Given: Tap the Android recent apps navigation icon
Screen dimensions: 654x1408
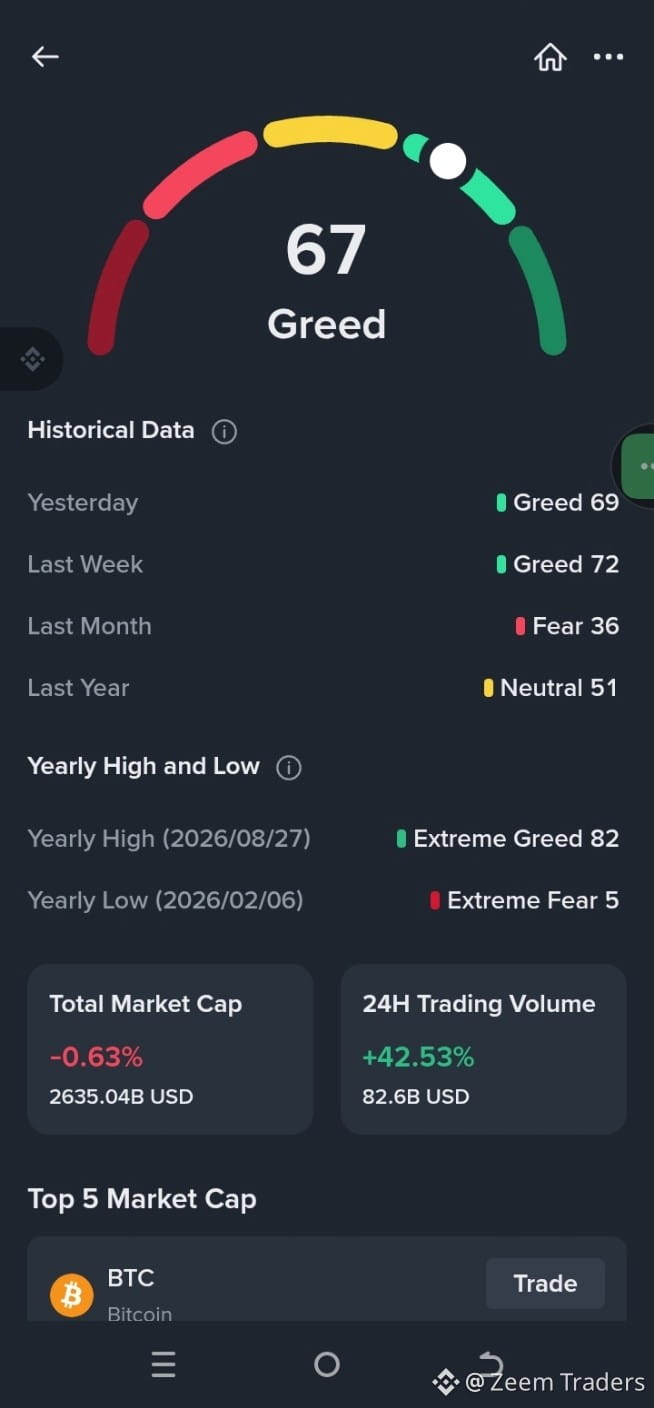Looking at the screenshot, I should (x=163, y=1364).
